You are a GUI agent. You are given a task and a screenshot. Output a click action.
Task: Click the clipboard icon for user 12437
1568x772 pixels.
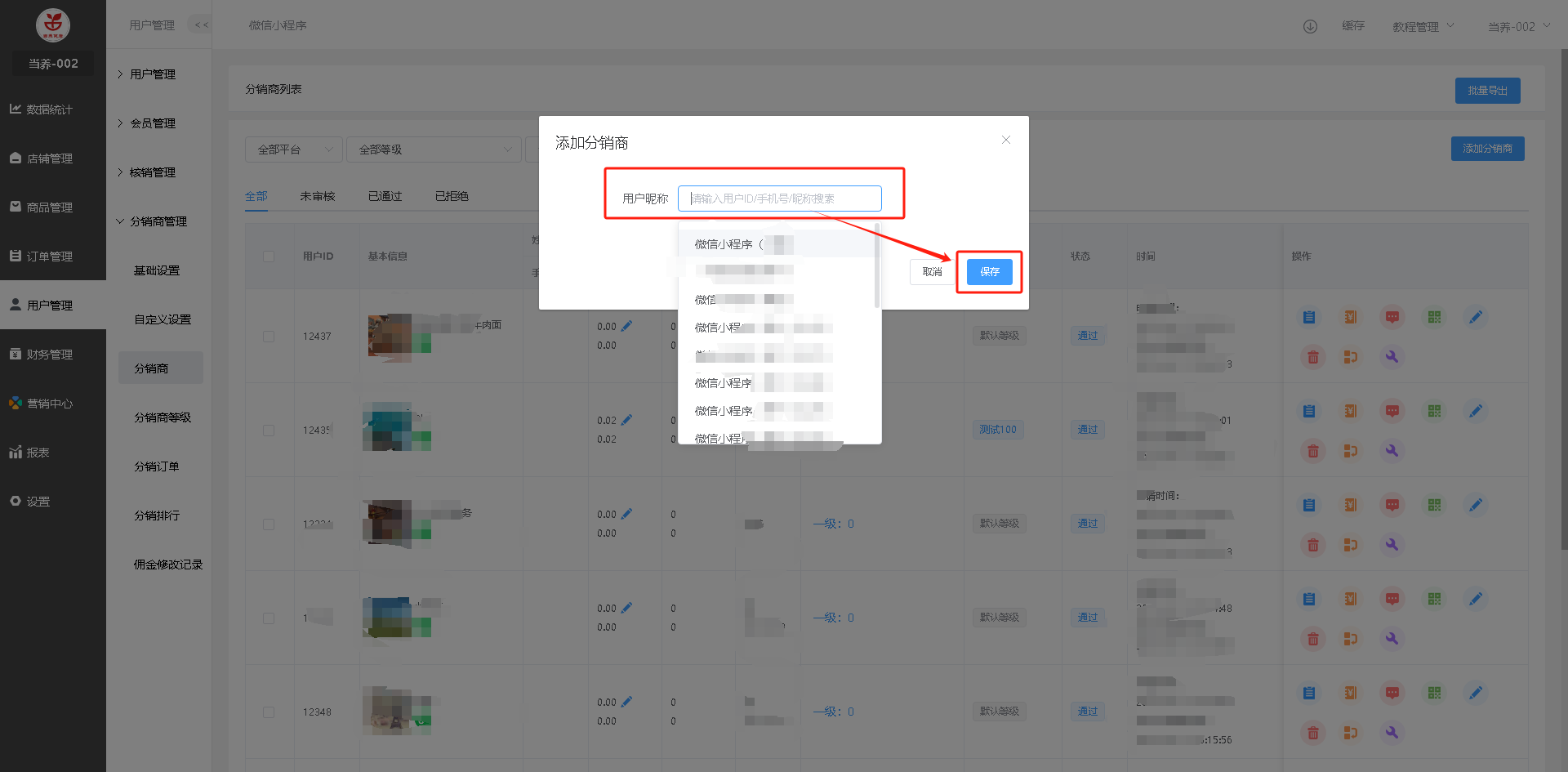click(1309, 317)
